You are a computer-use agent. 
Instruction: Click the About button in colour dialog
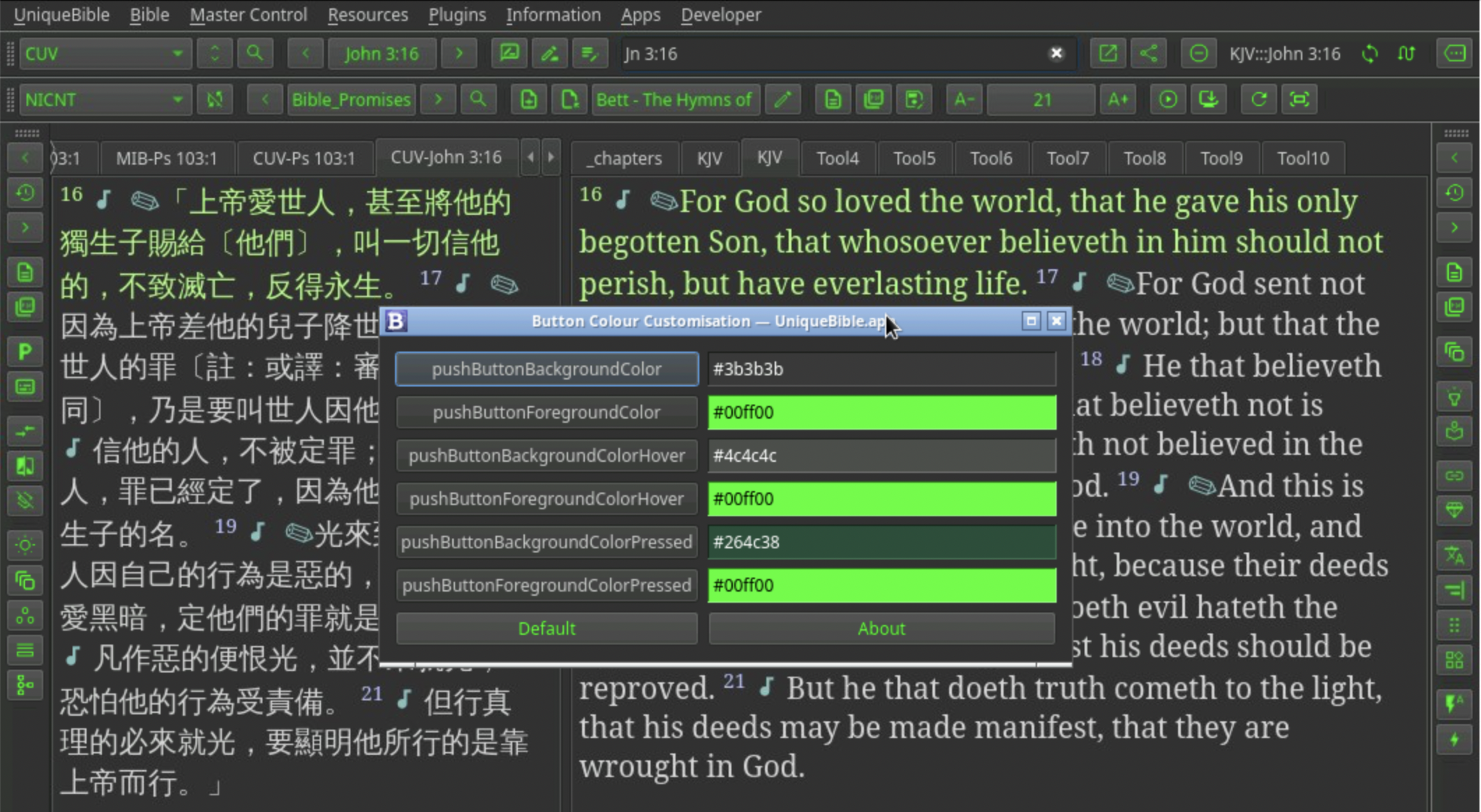[881, 629]
